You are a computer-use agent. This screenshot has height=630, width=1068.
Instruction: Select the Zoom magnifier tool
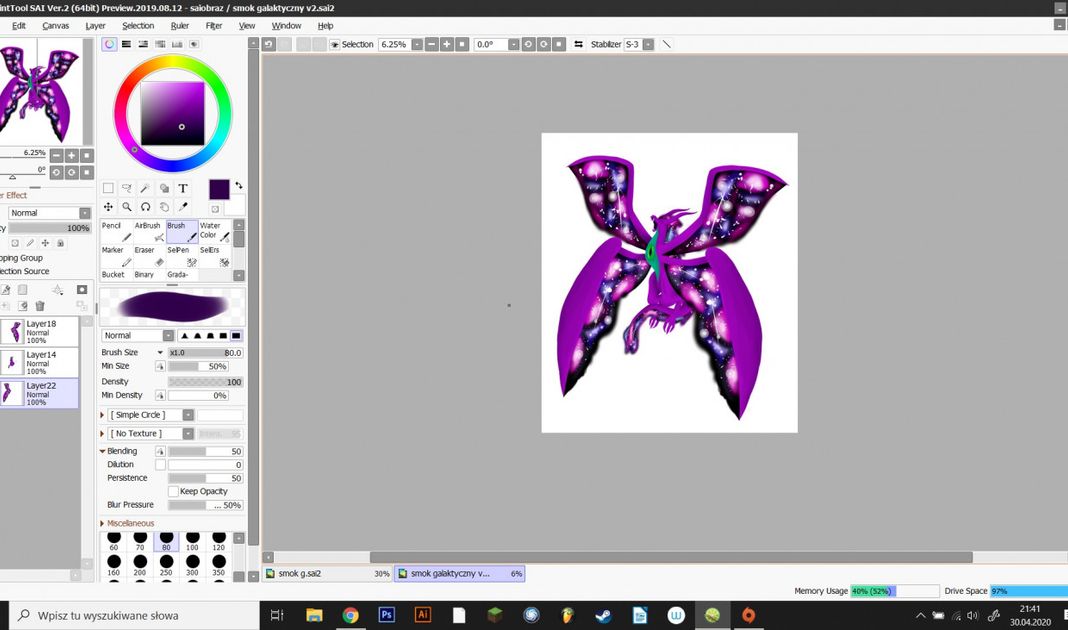point(127,207)
